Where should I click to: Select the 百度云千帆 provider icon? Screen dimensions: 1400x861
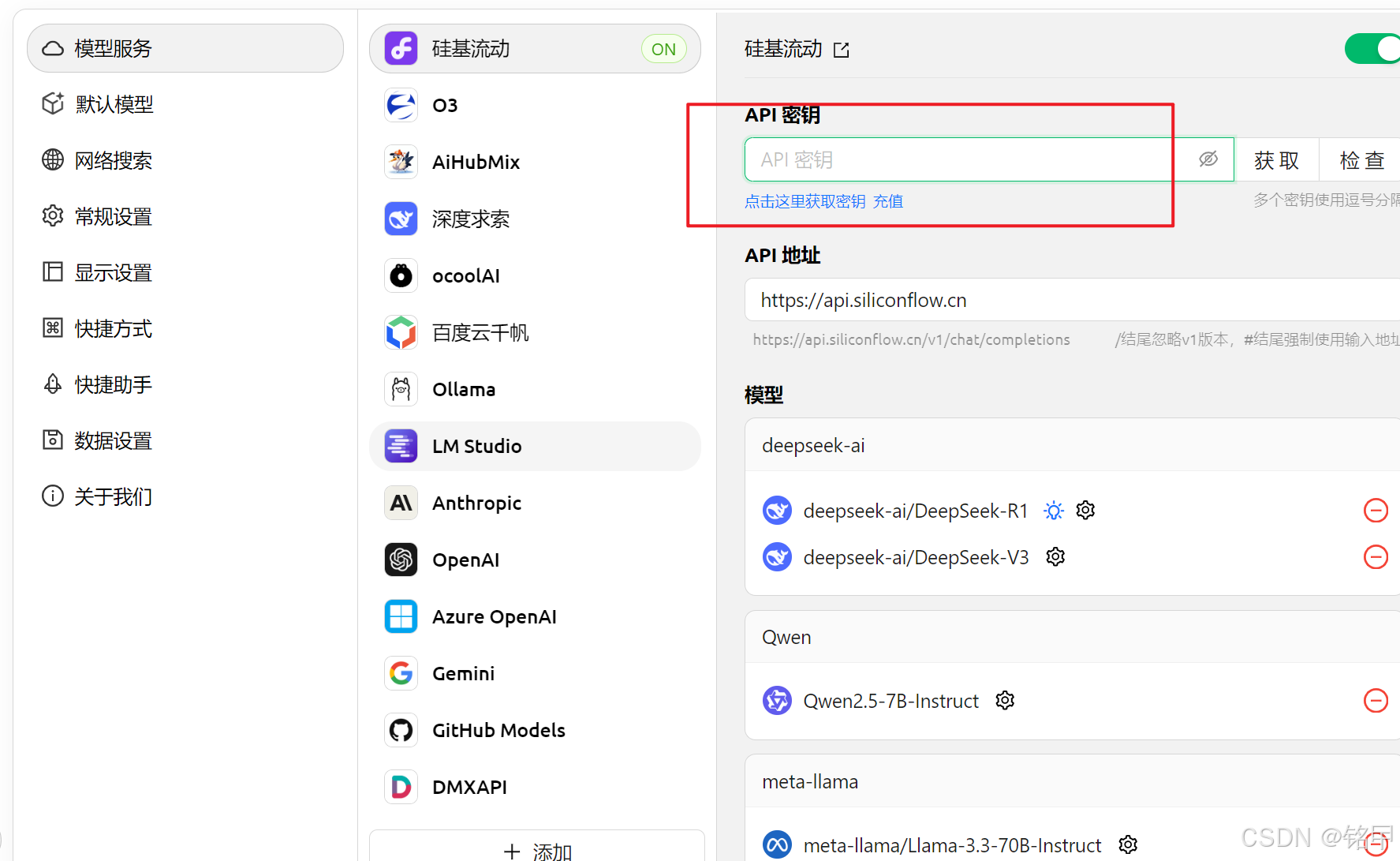coord(401,332)
